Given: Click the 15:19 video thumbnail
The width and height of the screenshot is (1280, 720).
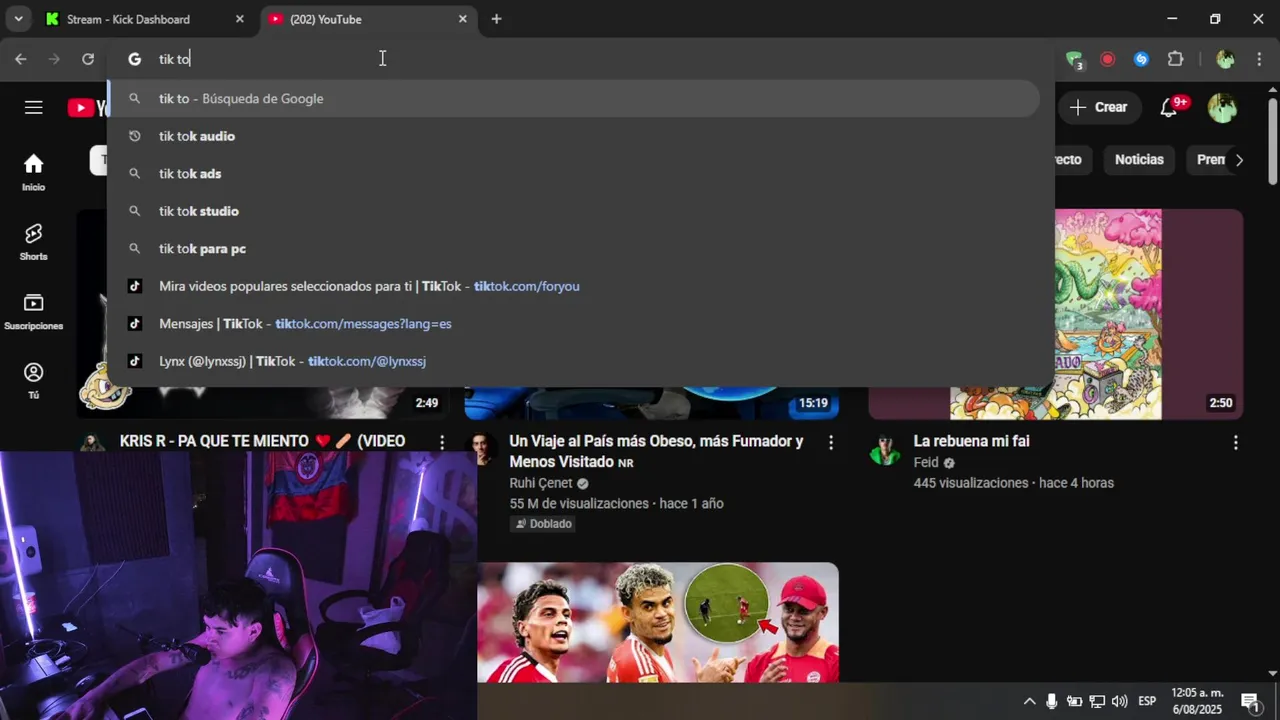Looking at the screenshot, I should coord(652,403).
